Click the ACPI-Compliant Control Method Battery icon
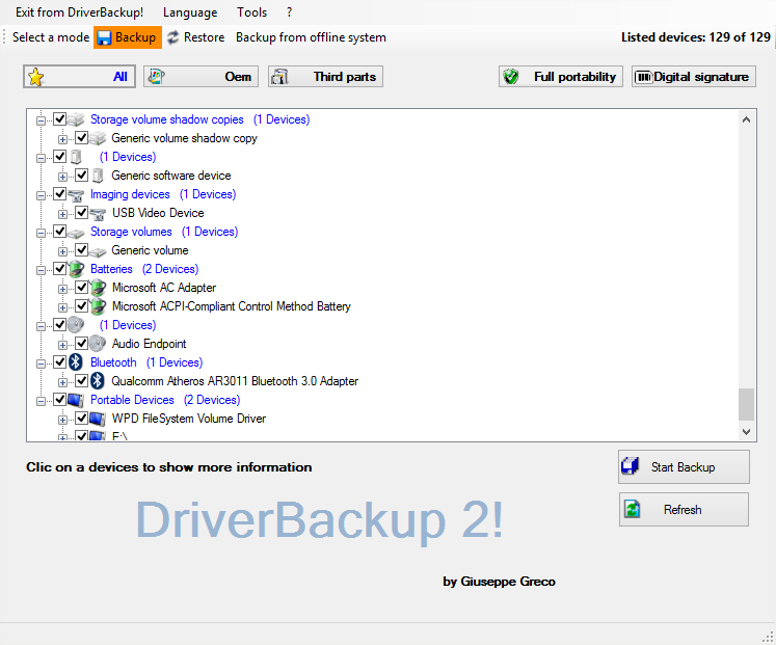This screenshot has width=776, height=645. click(x=98, y=306)
